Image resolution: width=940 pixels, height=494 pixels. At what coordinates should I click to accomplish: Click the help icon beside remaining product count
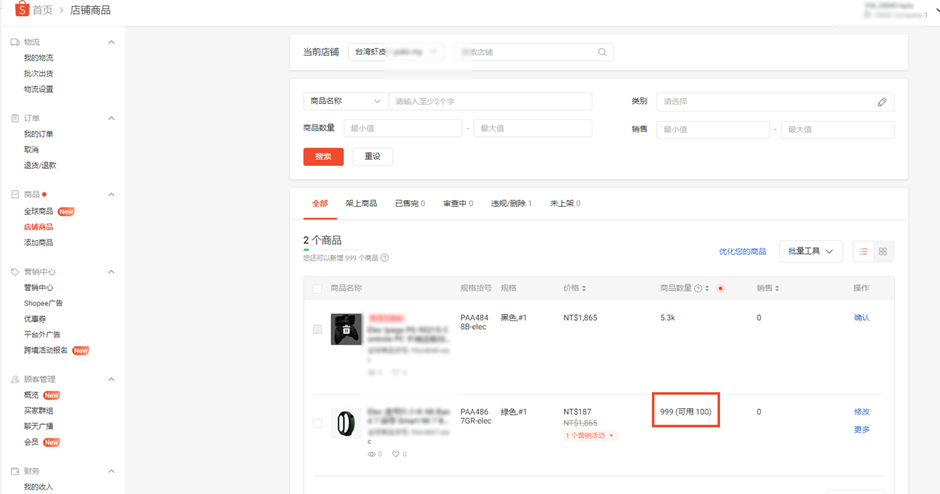[385, 258]
